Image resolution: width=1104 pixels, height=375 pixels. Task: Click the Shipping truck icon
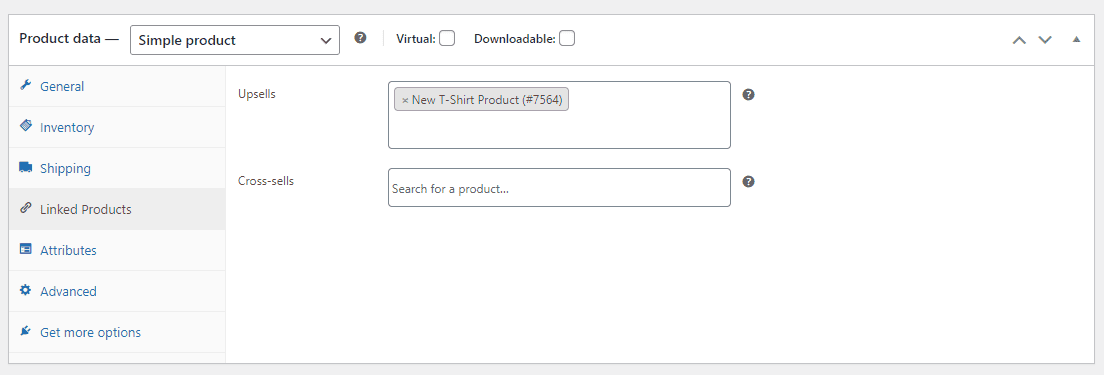click(x=26, y=167)
